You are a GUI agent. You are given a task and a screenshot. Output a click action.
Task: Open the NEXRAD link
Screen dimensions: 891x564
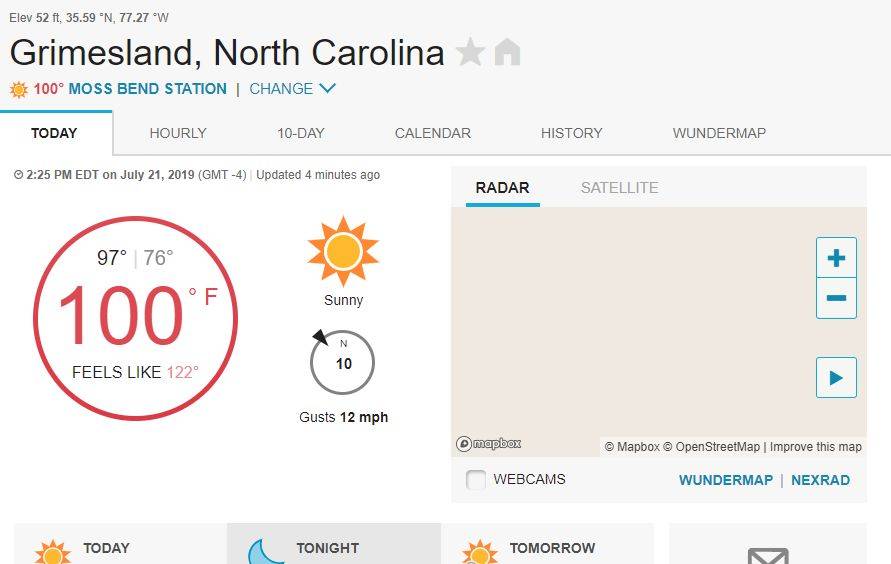820,480
